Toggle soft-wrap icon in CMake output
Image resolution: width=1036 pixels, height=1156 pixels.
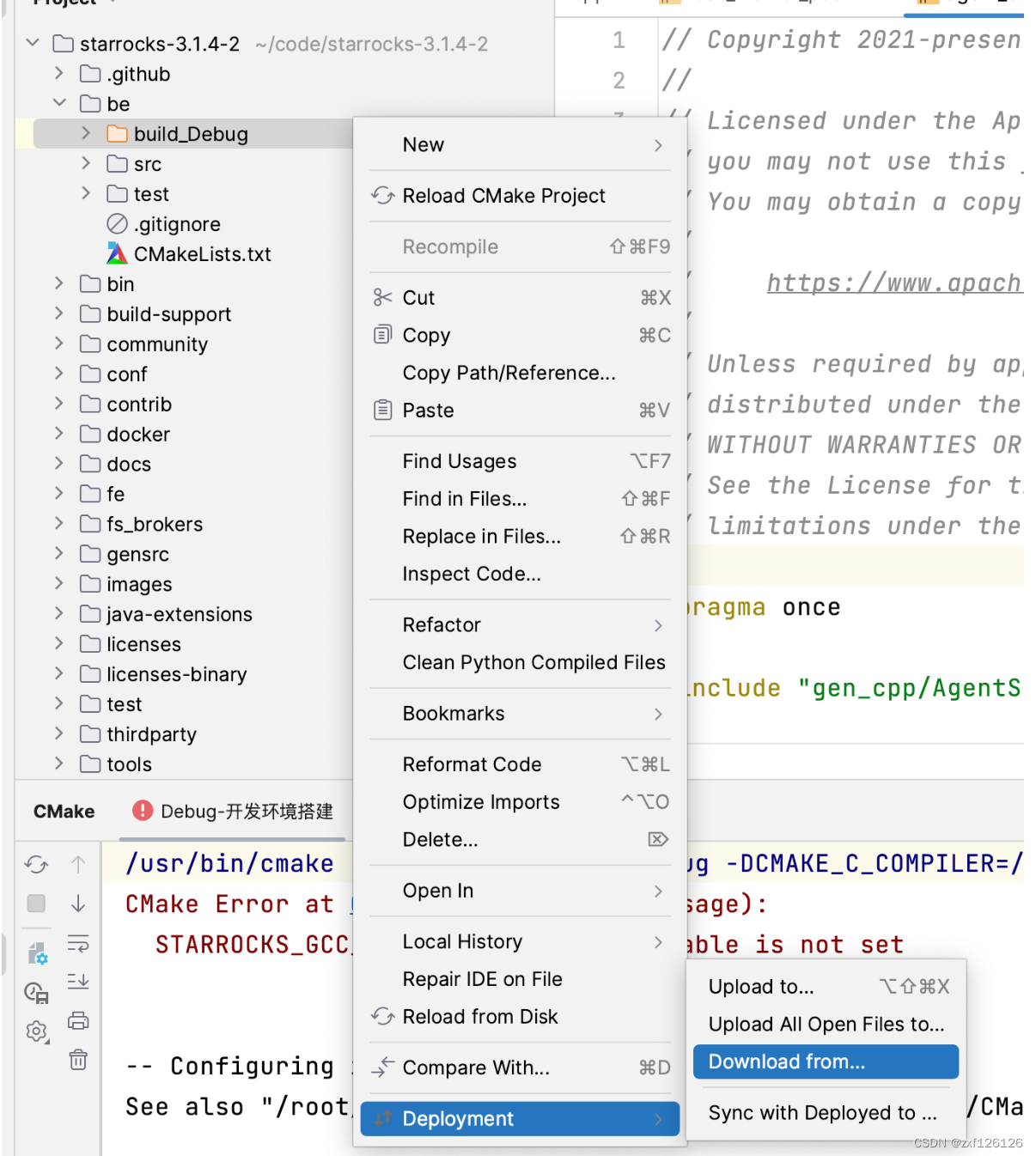[x=78, y=943]
